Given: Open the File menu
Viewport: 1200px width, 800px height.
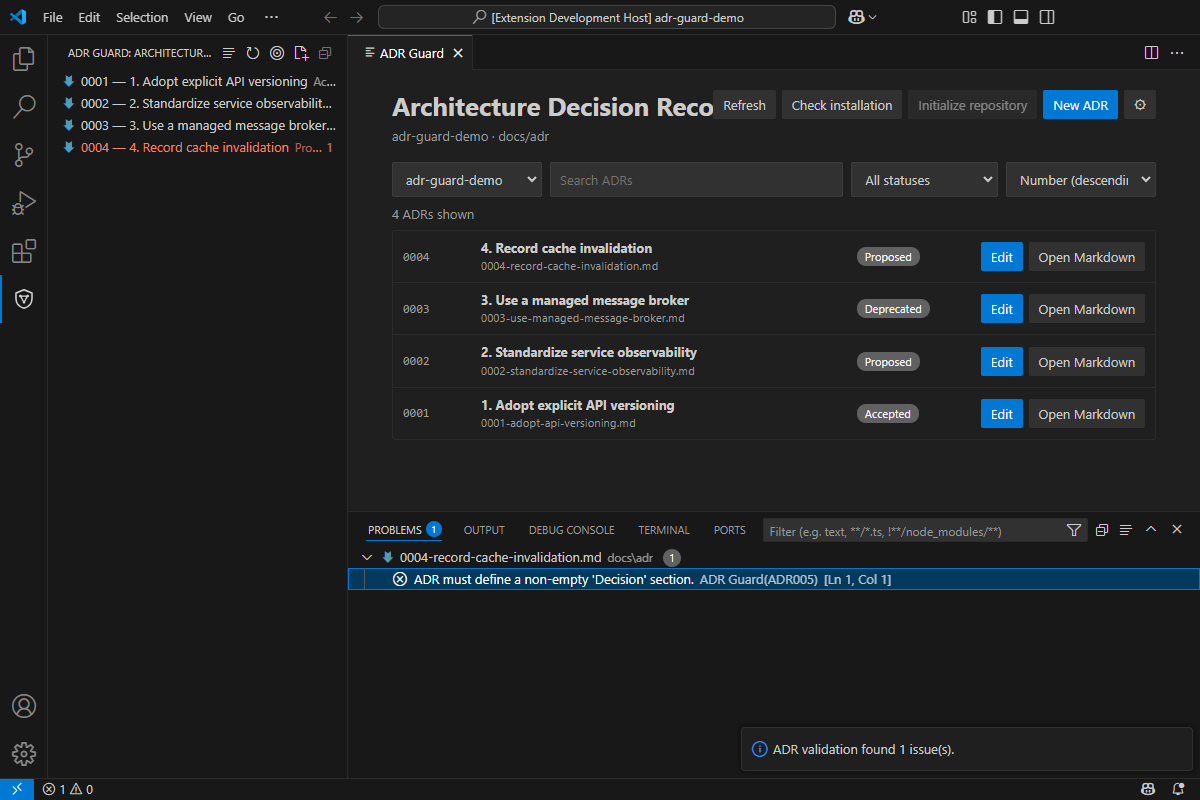Looking at the screenshot, I should tap(53, 17).
